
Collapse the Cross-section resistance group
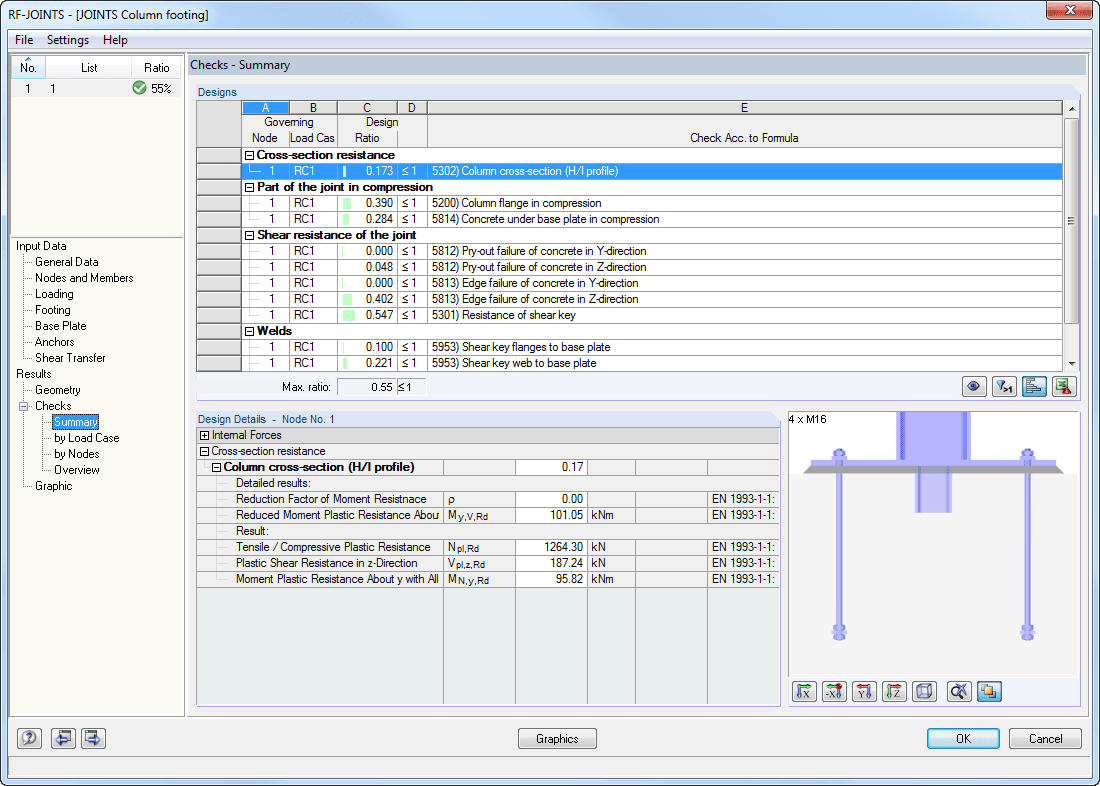[248, 155]
